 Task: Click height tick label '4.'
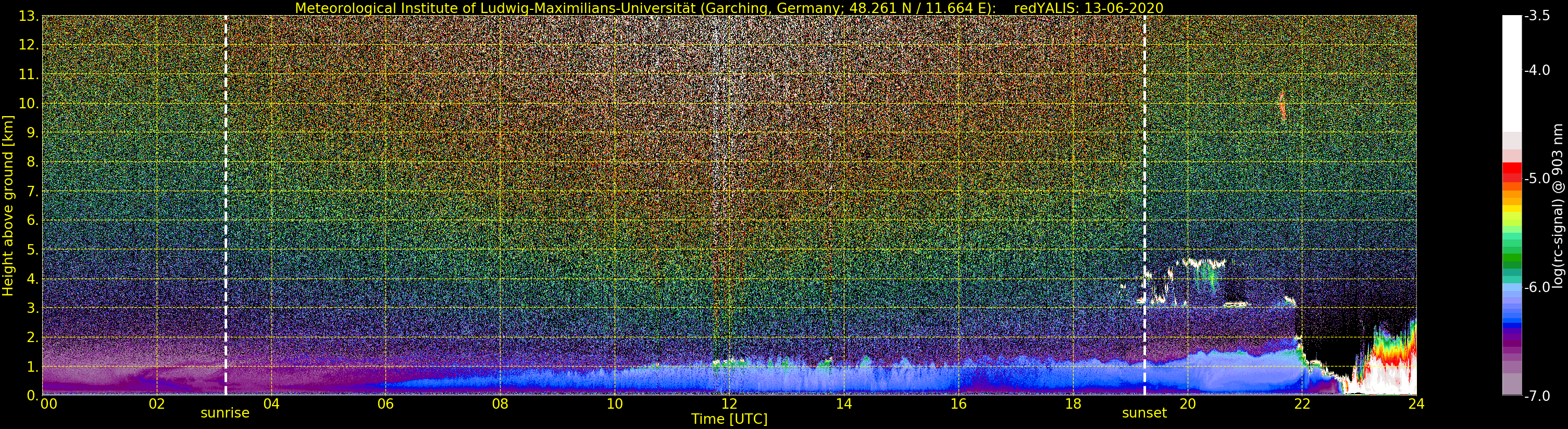coord(32,279)
